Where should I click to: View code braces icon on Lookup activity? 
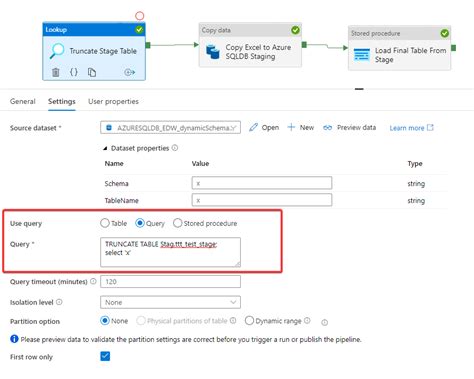pos(74,72)
